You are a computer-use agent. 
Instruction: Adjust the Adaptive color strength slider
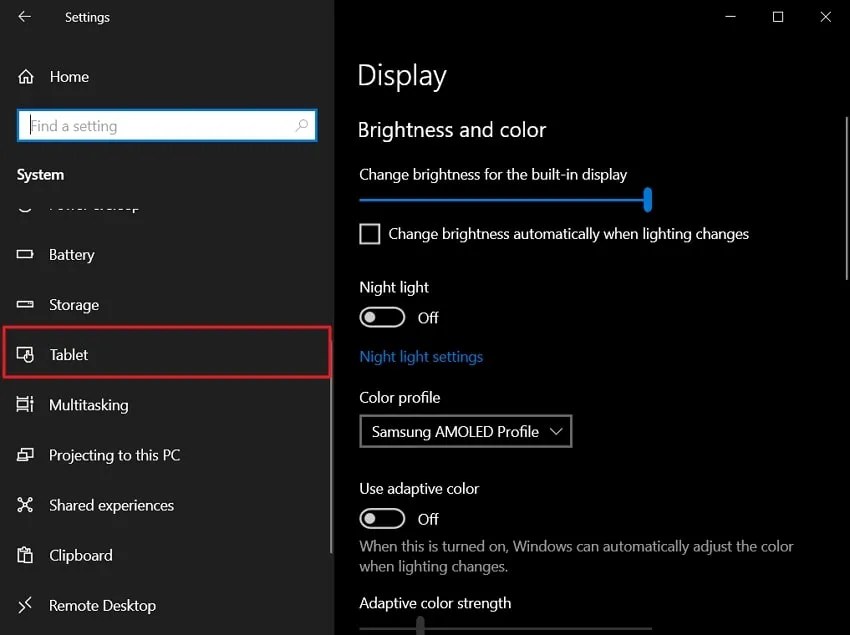(418, 630)
